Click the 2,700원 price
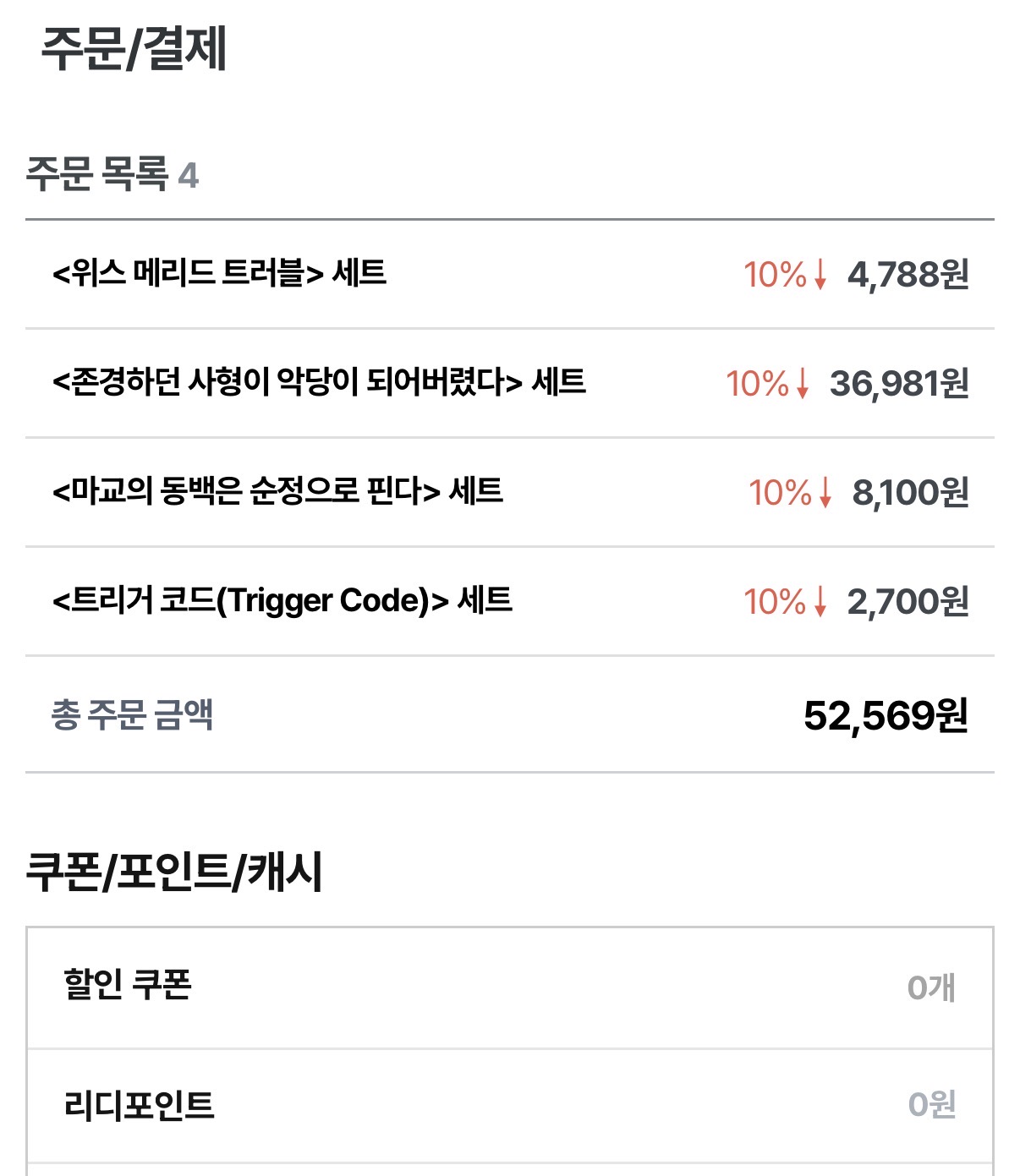The width and height of the screenshot is (1020, 1176). pos(908,602)
